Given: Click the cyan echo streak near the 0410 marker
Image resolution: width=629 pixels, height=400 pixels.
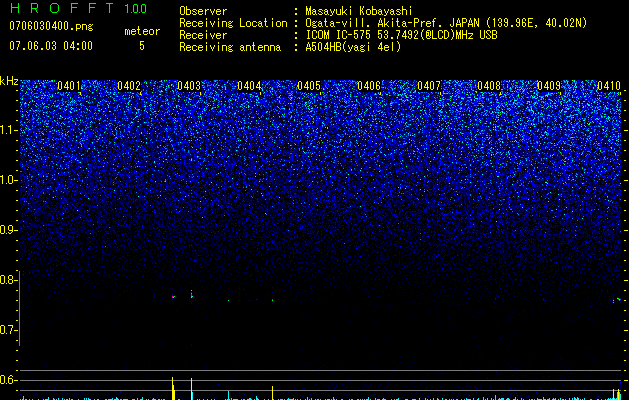Looking at the screenshot, I should (x=619, y=299).
